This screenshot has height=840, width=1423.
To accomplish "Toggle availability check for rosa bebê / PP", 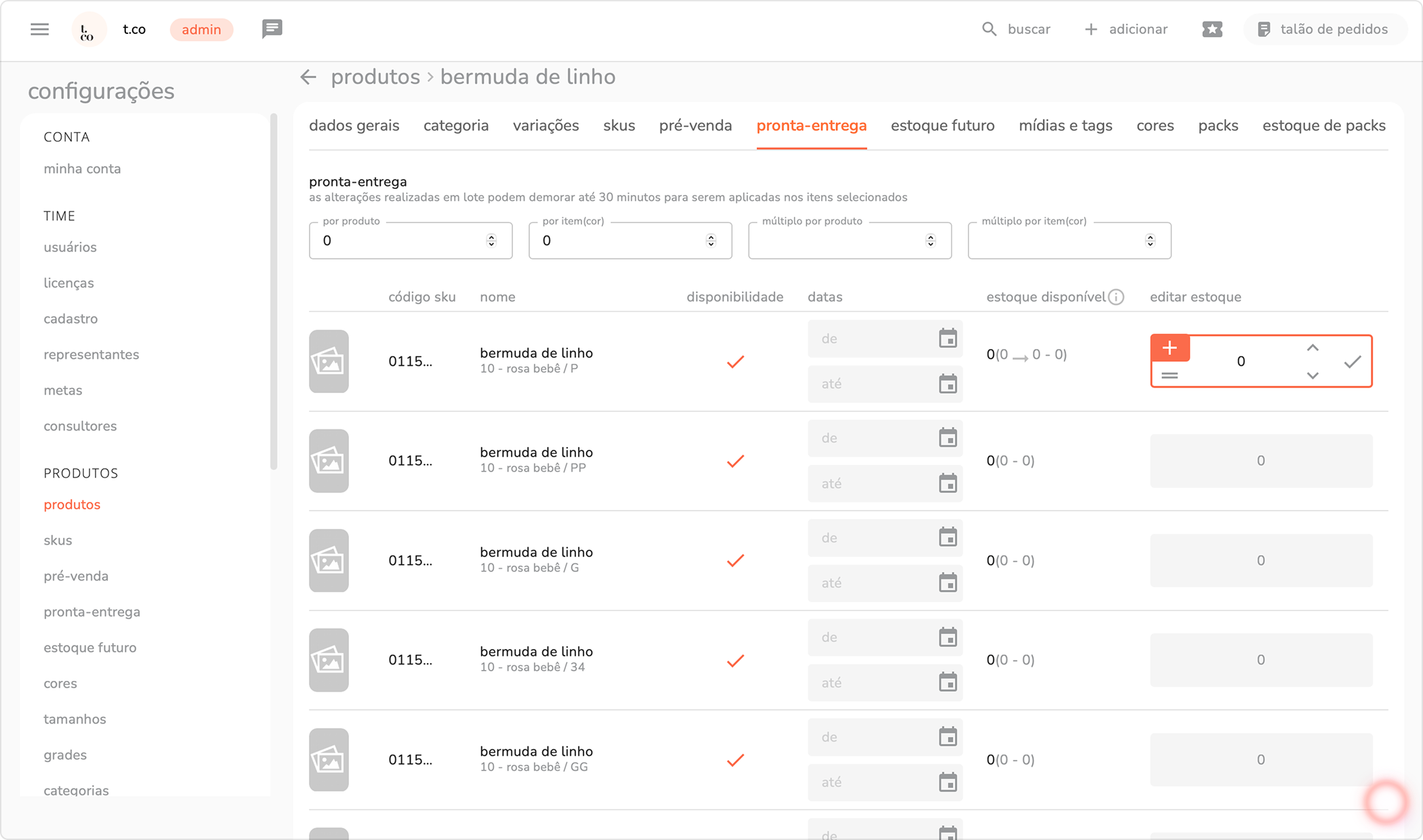I will click(735, 461).
